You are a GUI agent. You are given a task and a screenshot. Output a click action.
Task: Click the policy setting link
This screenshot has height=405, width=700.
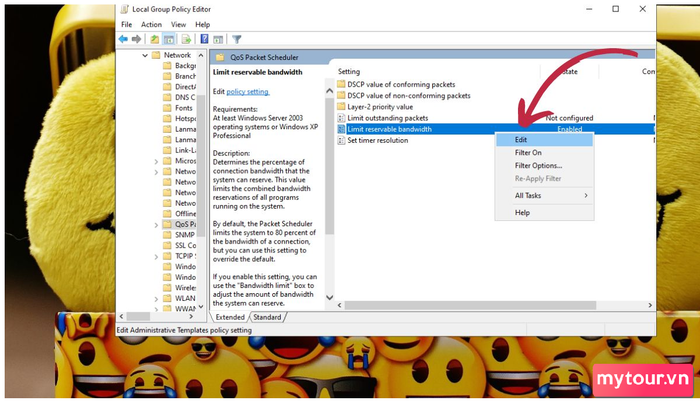click(248, 92)
